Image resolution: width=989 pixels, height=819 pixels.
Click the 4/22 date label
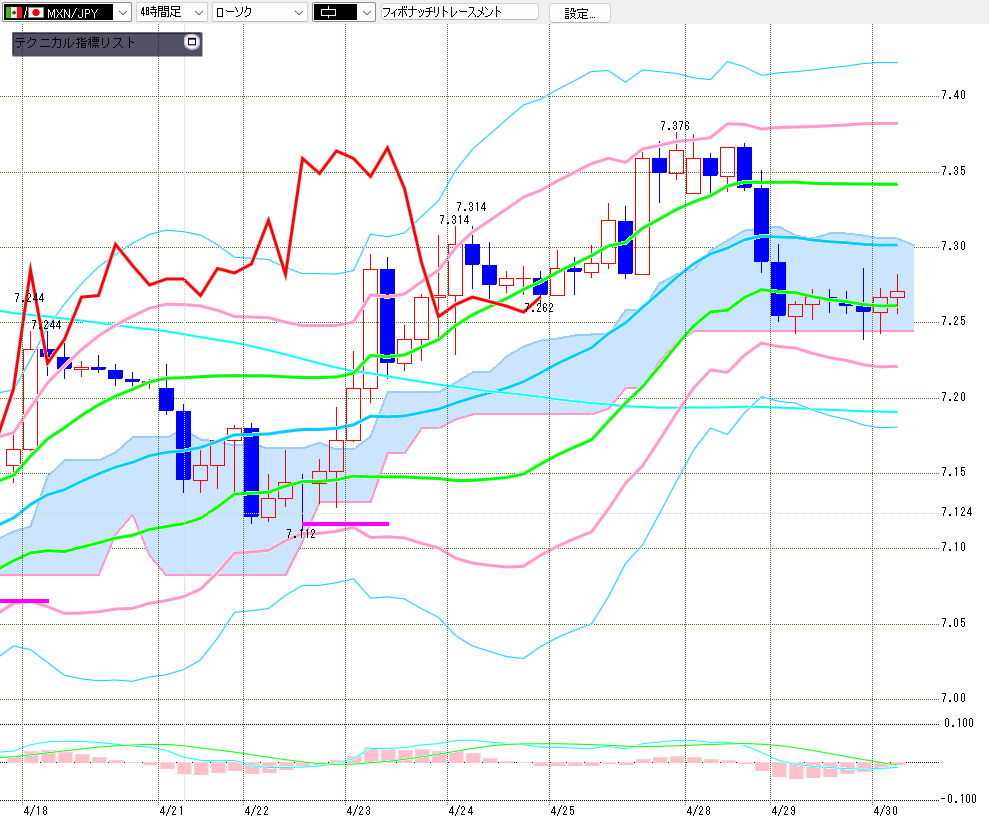click(256, 810)
